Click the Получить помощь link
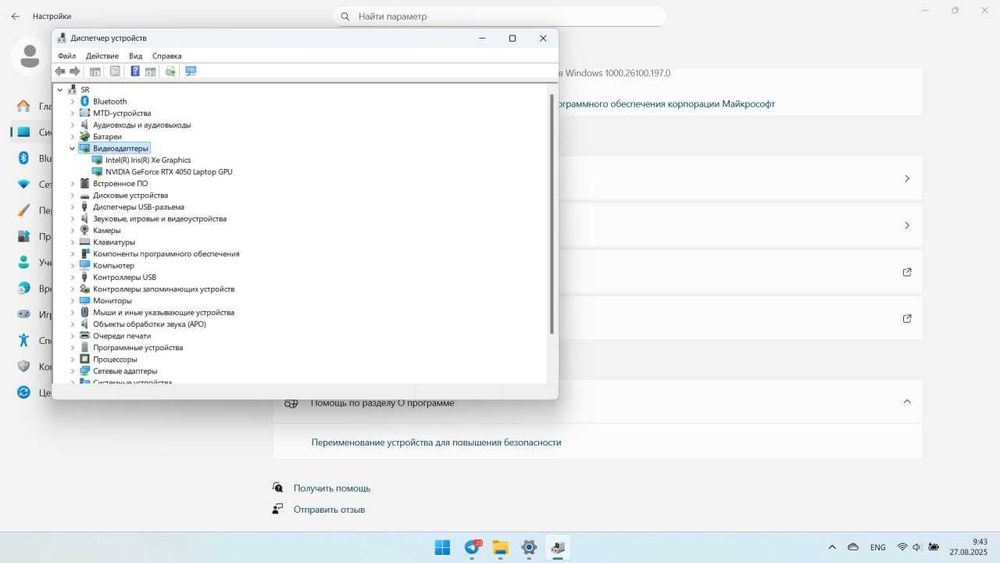Screen dimensions: 1000x563 point(332,488)
